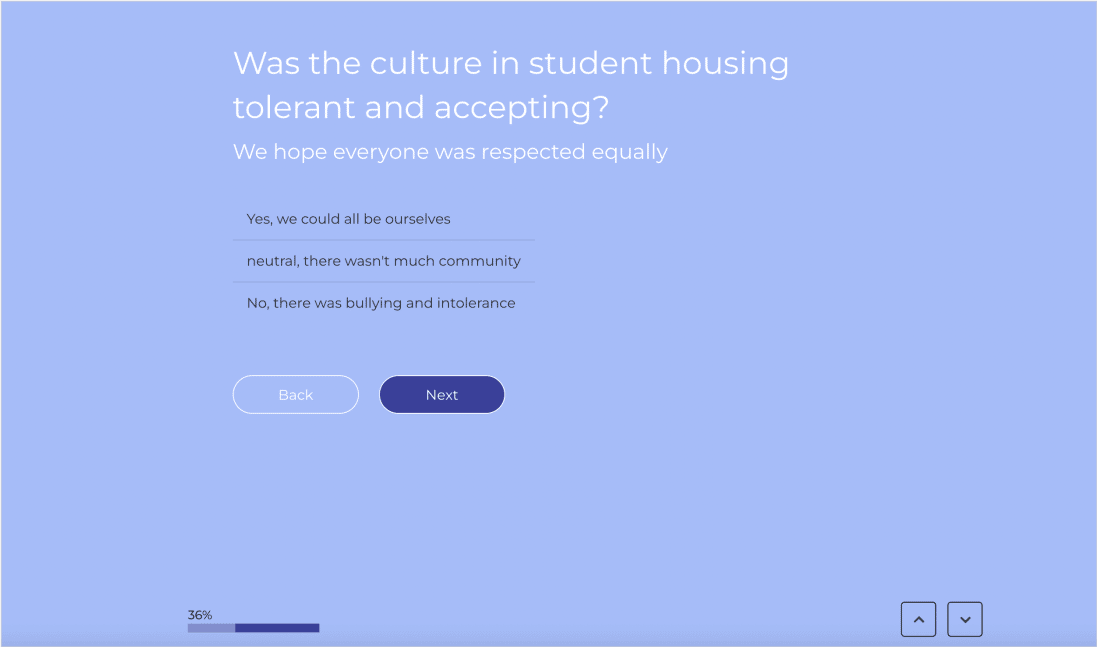Mark the culture as tolerant with Yes answer

click(x=349, y=219)
